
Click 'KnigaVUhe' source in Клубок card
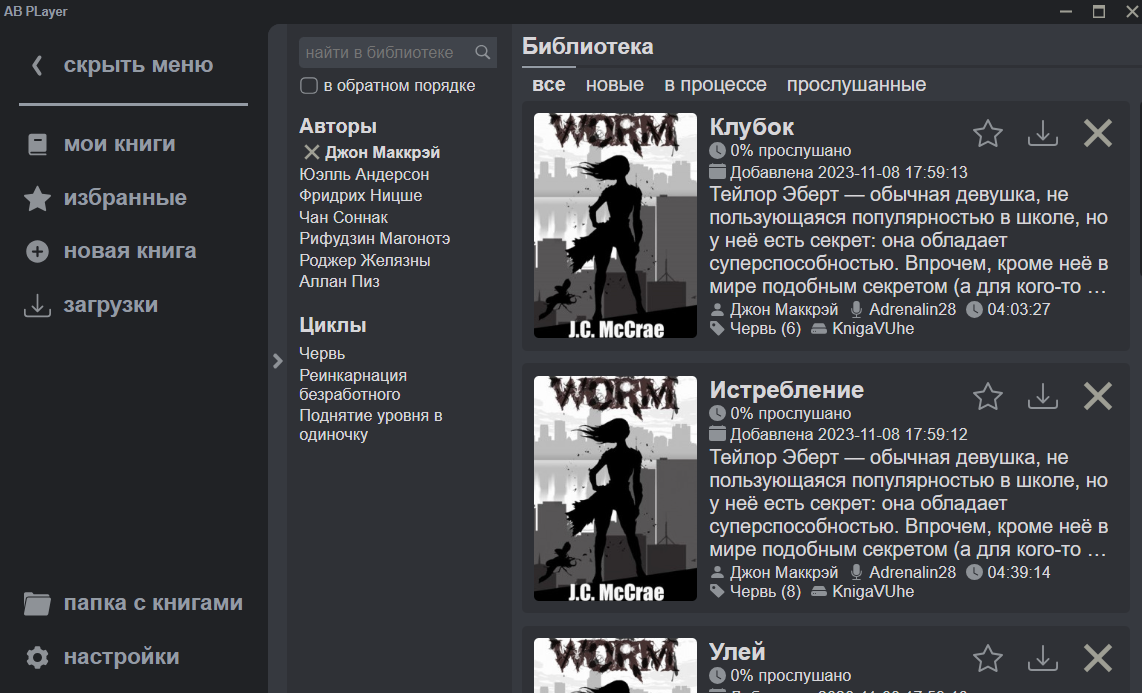tap(873, 329)
